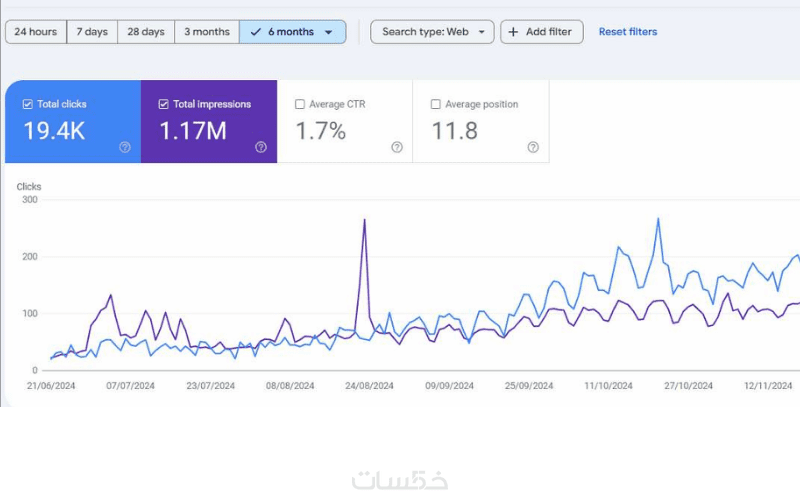The height and width of the screenshot is (500, 800).
Task: Click the 11.8 average position value
Action: 455,131
